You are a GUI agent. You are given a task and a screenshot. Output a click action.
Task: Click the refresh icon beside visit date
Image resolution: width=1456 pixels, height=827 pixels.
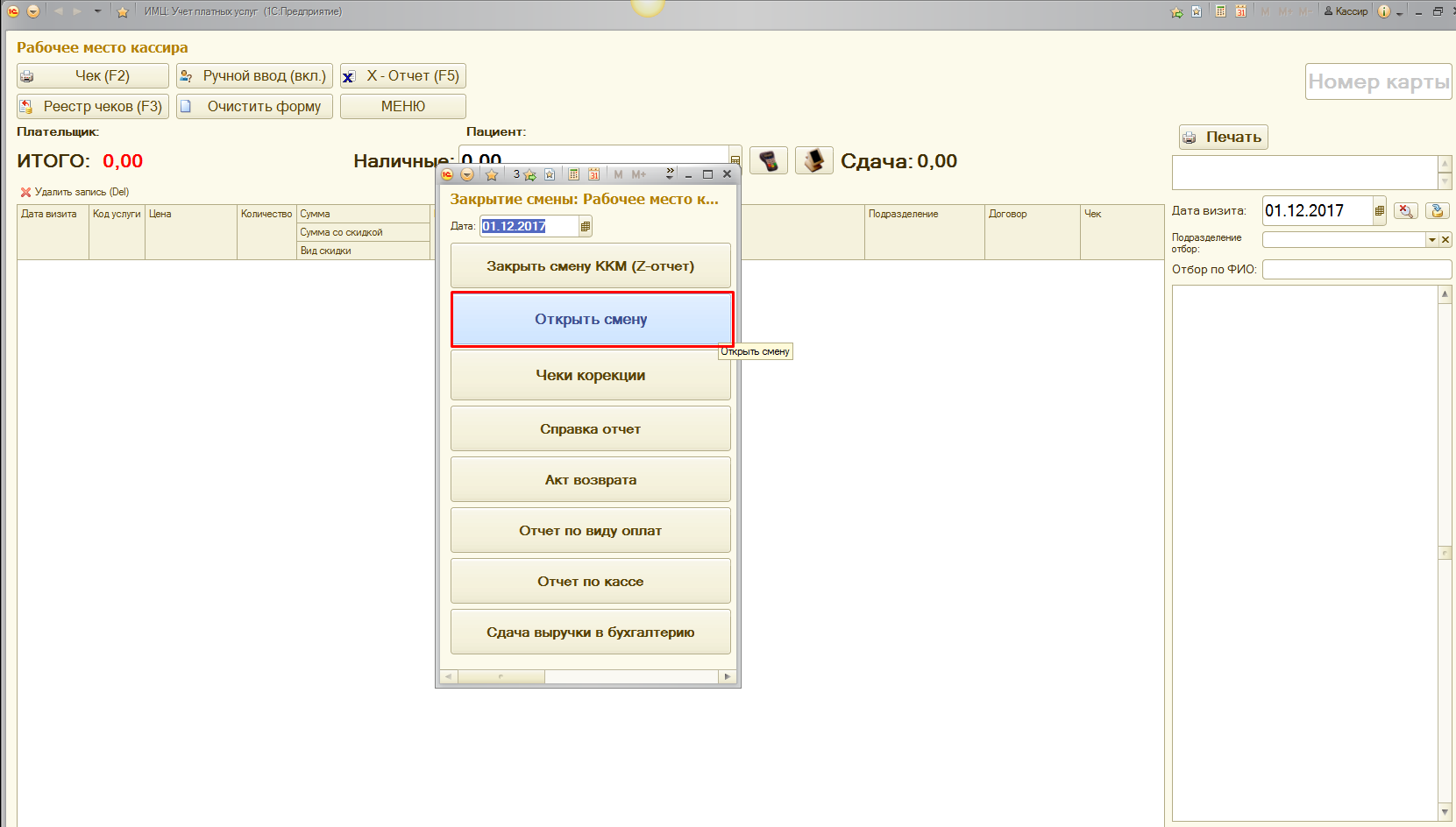pos(1437,210)
